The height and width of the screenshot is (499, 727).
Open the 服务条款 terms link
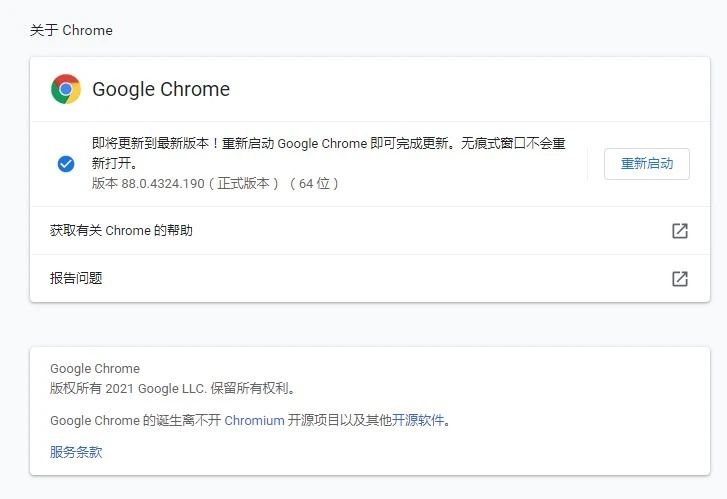(x=76, y=452)
